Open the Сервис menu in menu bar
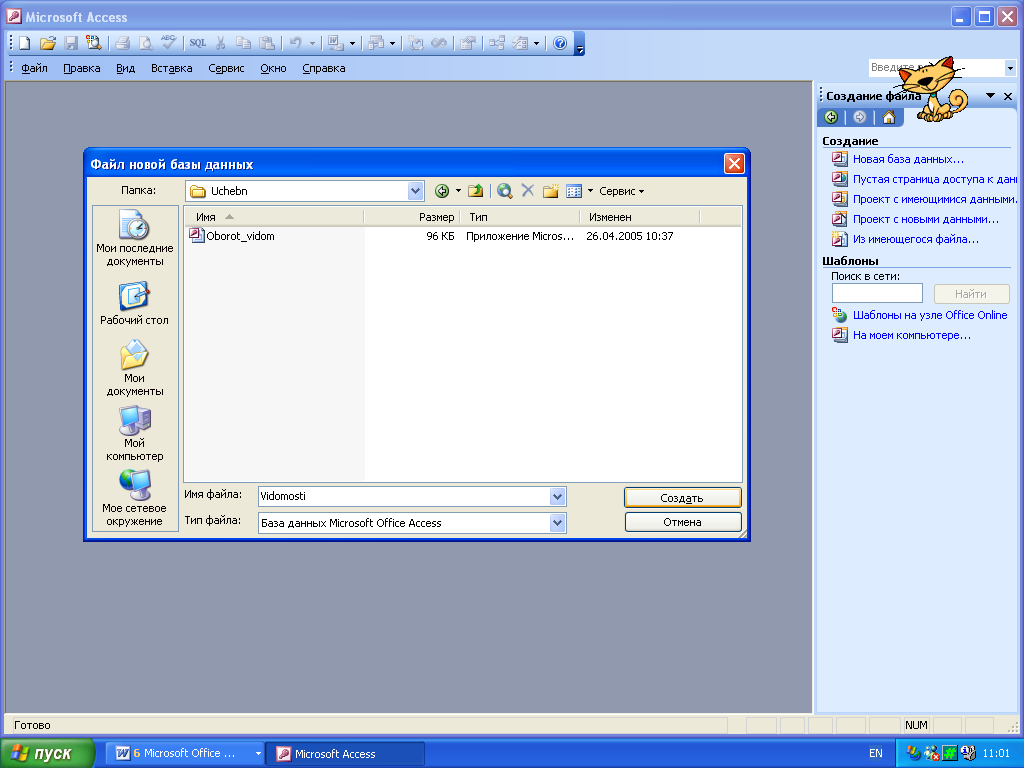 pyautogui.click(x=226, y=68)
